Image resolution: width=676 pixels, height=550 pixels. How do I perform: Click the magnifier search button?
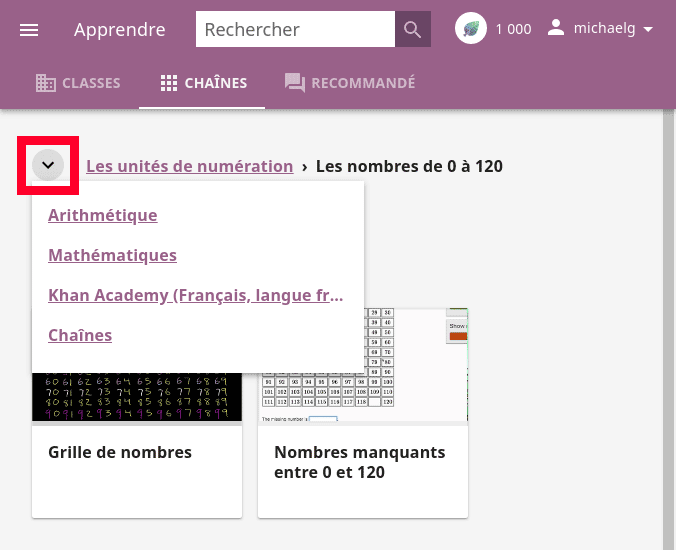pyautogui.click(x=413, y=29)
